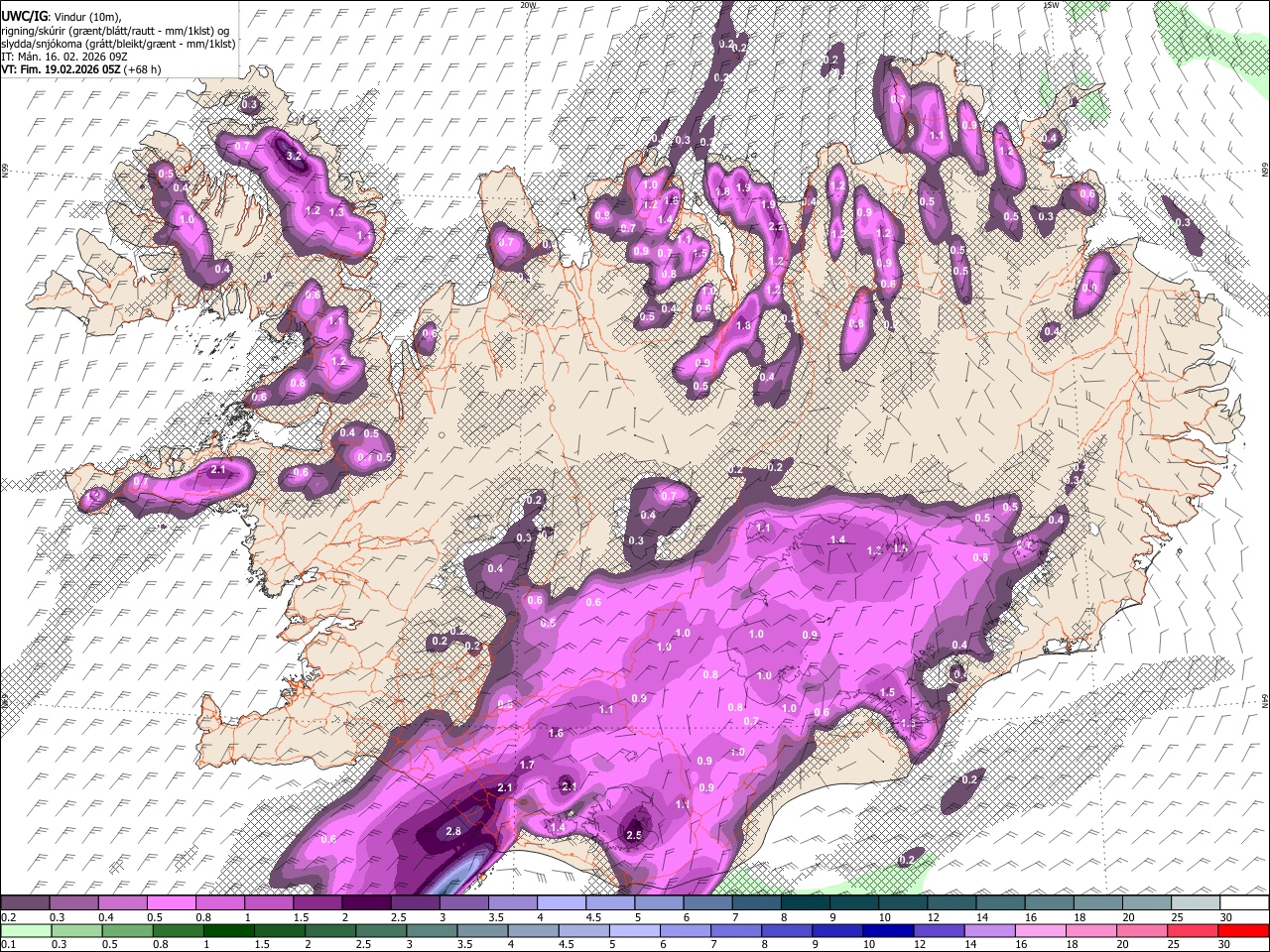Select the 'VT: Fim. 19.02.2026 05Z (+68 h)' line
Viewport: 1270px width, 952px height.
point(81,69)
